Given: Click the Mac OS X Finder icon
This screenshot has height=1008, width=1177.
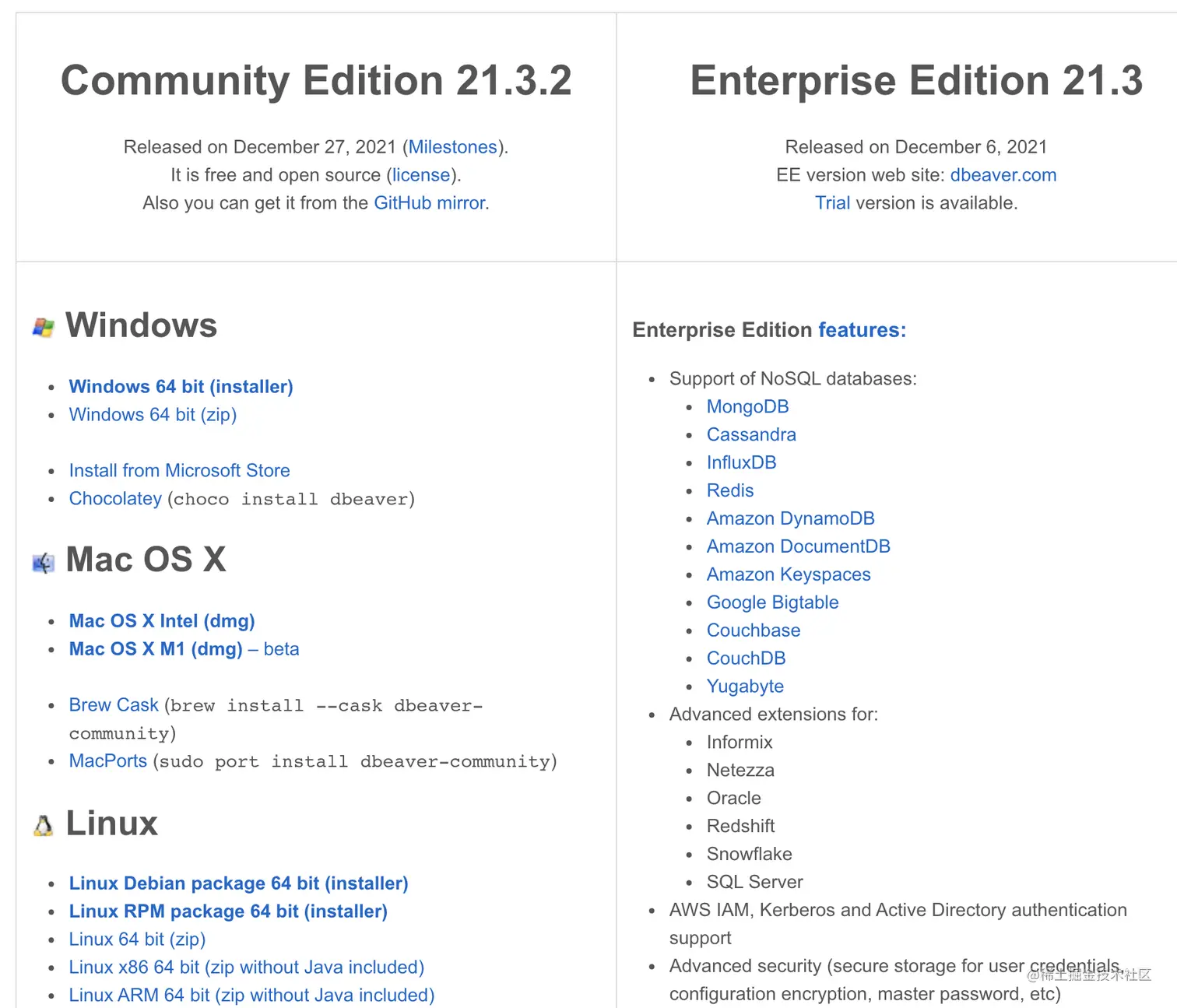Looking at the screenshot, I should (x=44, y=562).
